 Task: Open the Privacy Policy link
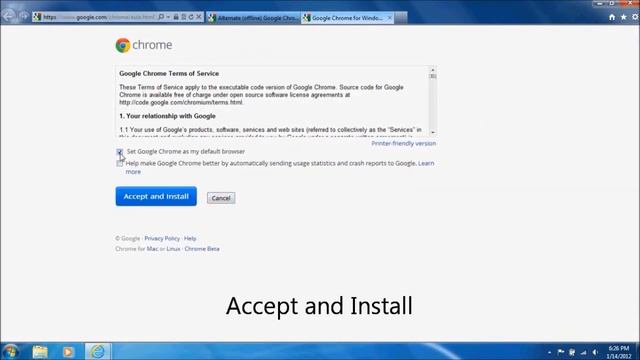point(162,238)
